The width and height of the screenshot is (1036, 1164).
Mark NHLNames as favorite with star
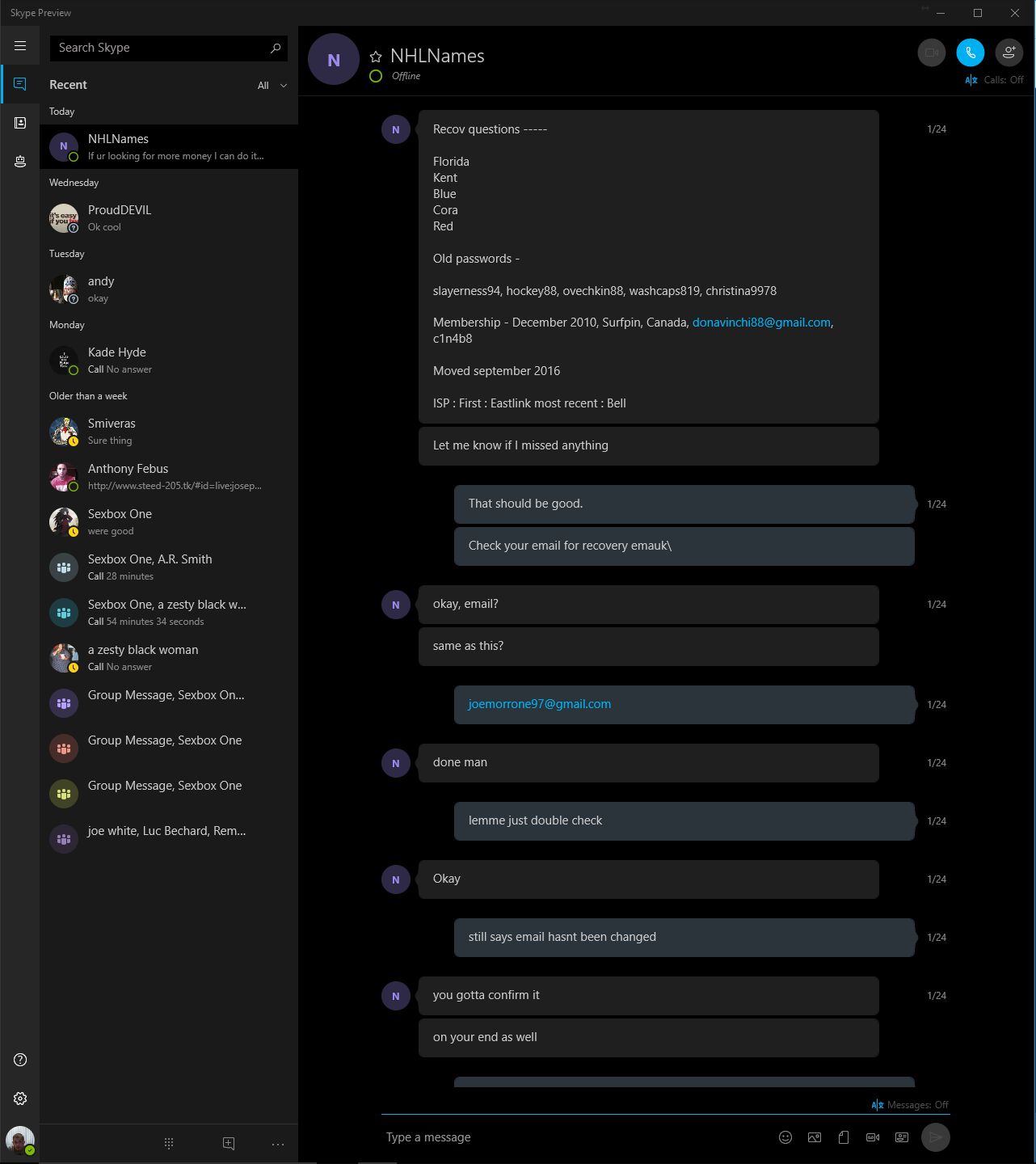click(376, 57)
